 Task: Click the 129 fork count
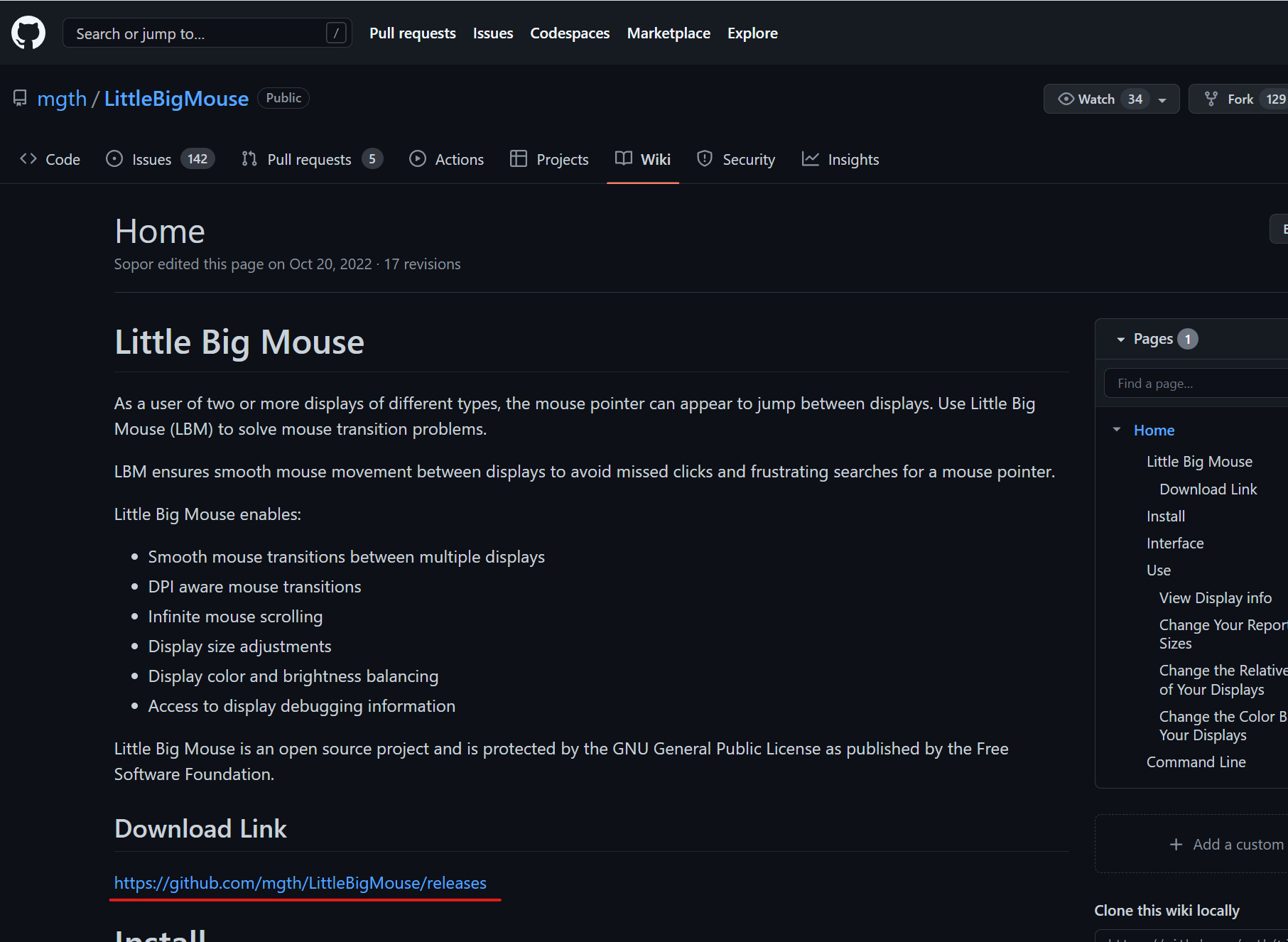point(1275,99)
